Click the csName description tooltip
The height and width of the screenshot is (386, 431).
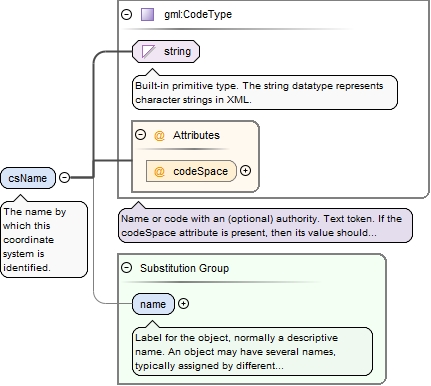pos(44,239)
